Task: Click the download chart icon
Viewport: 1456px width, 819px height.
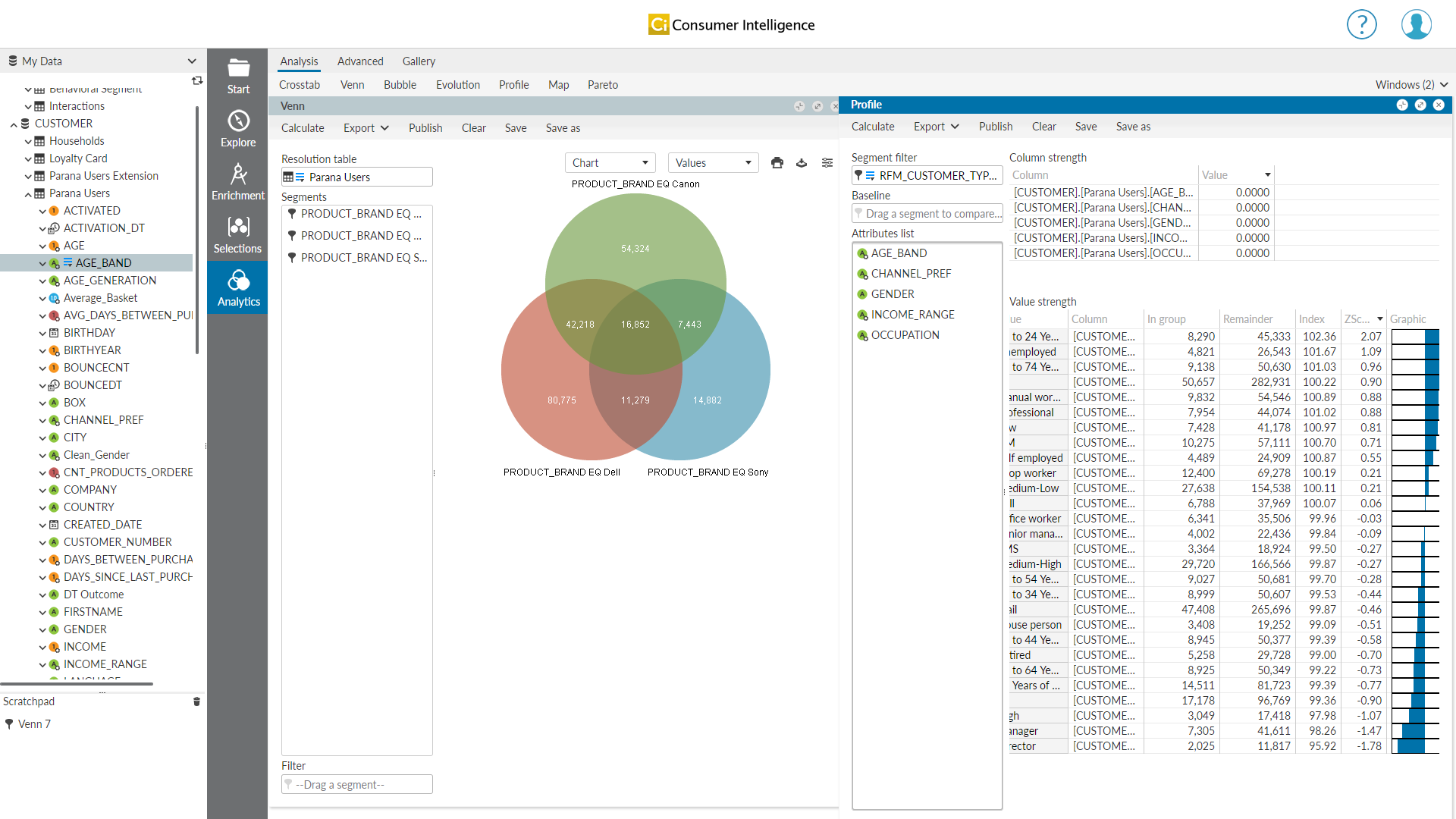Action: pos(802,163)
